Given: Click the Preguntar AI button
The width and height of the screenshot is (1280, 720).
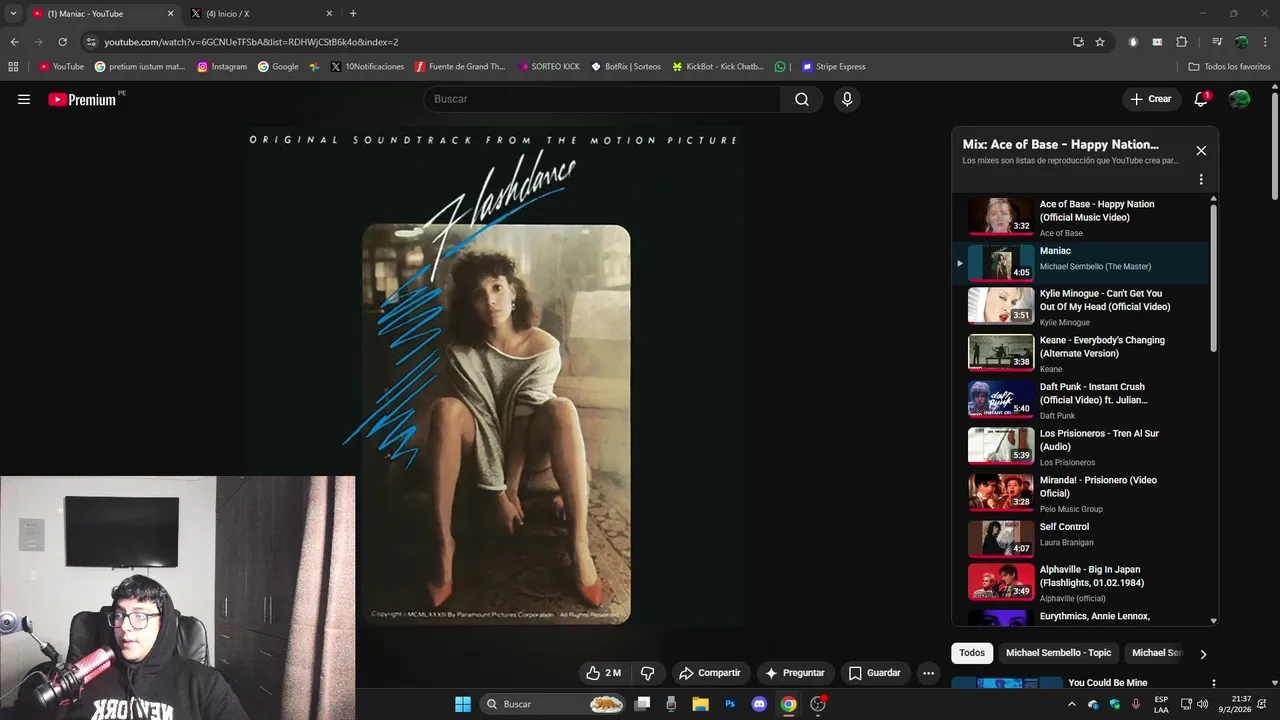Looking at the screenshot, I should click(795, 673).
